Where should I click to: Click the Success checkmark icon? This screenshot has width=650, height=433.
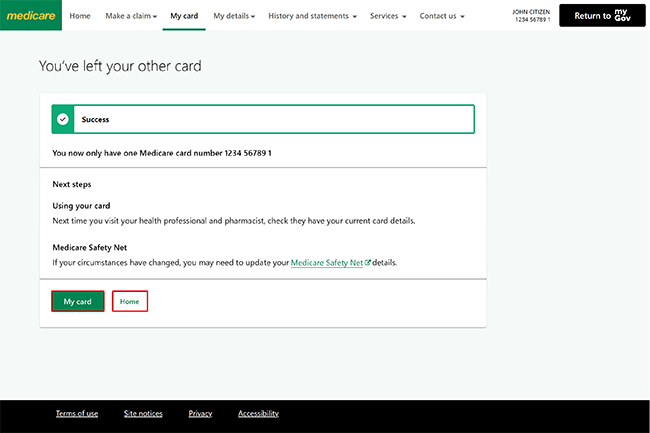pos(63,119)
